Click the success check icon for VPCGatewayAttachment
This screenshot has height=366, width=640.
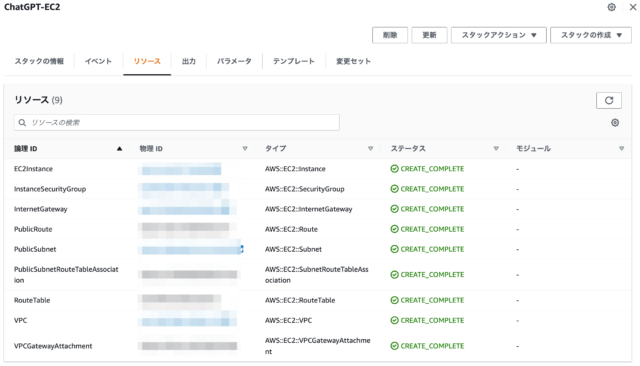coord(394,346)
